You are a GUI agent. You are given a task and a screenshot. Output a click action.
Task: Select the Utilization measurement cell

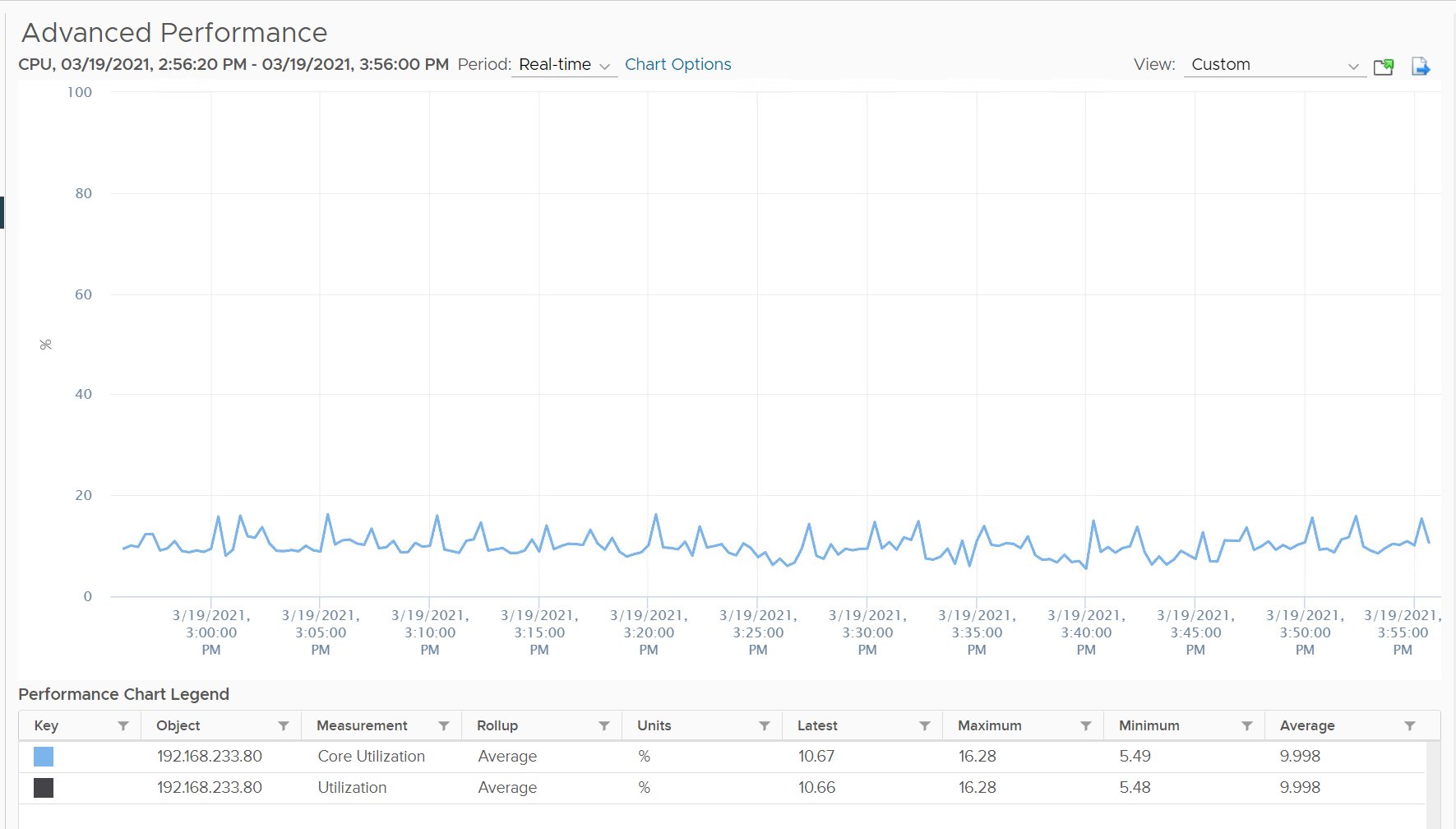click(352, 788)
